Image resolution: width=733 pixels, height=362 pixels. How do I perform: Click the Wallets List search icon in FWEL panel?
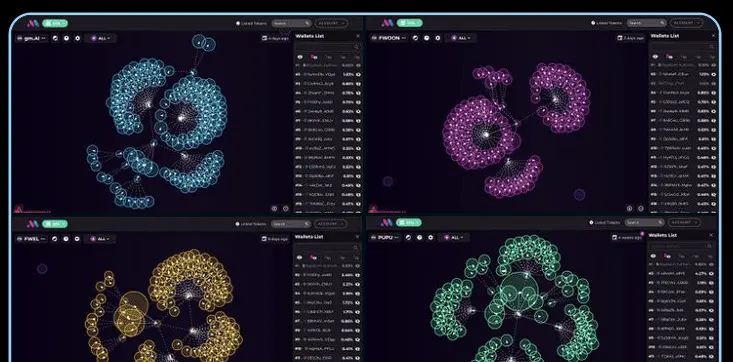click(x=355, y=248)
